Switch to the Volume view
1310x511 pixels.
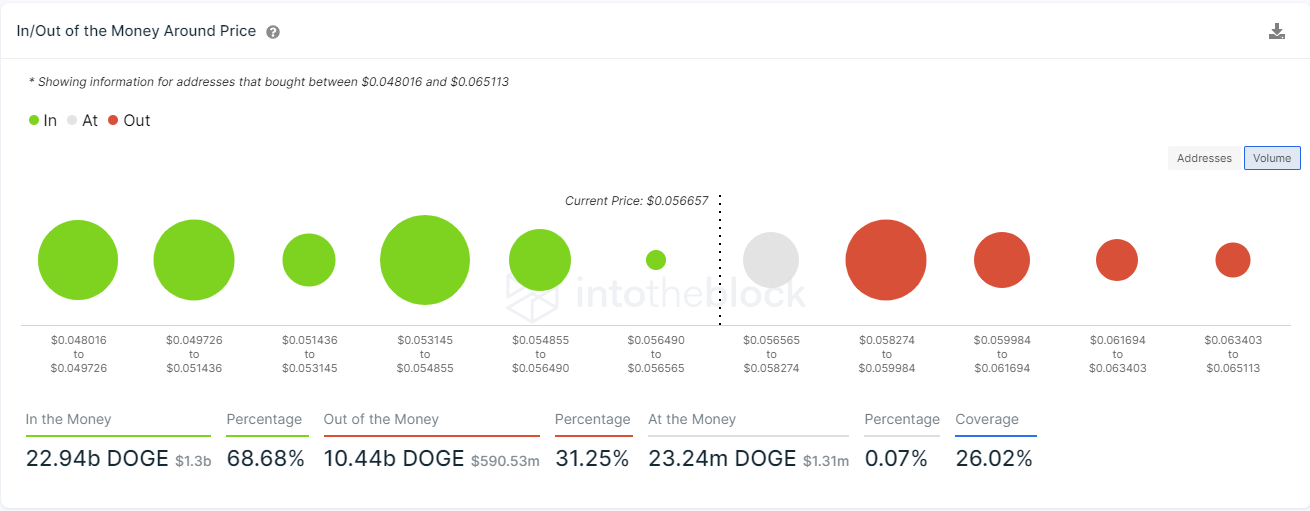pyautogui.click(x=1272, y=158)
